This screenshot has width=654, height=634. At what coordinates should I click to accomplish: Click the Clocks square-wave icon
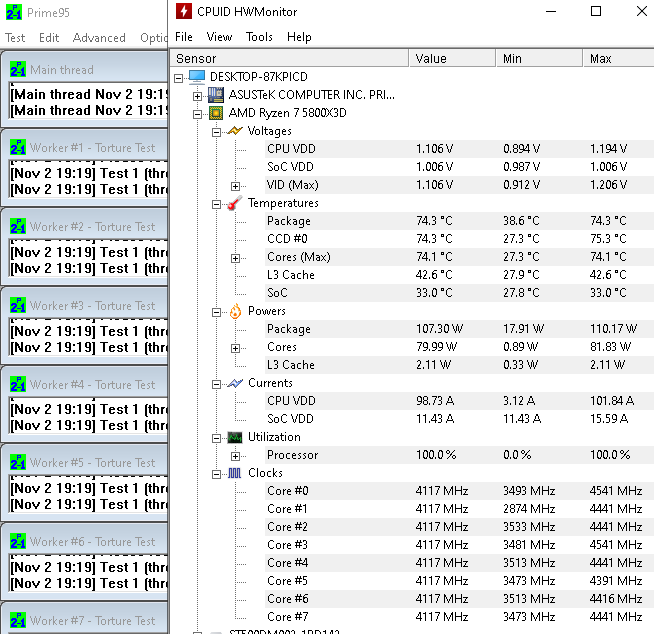click(x=234, y=473)
